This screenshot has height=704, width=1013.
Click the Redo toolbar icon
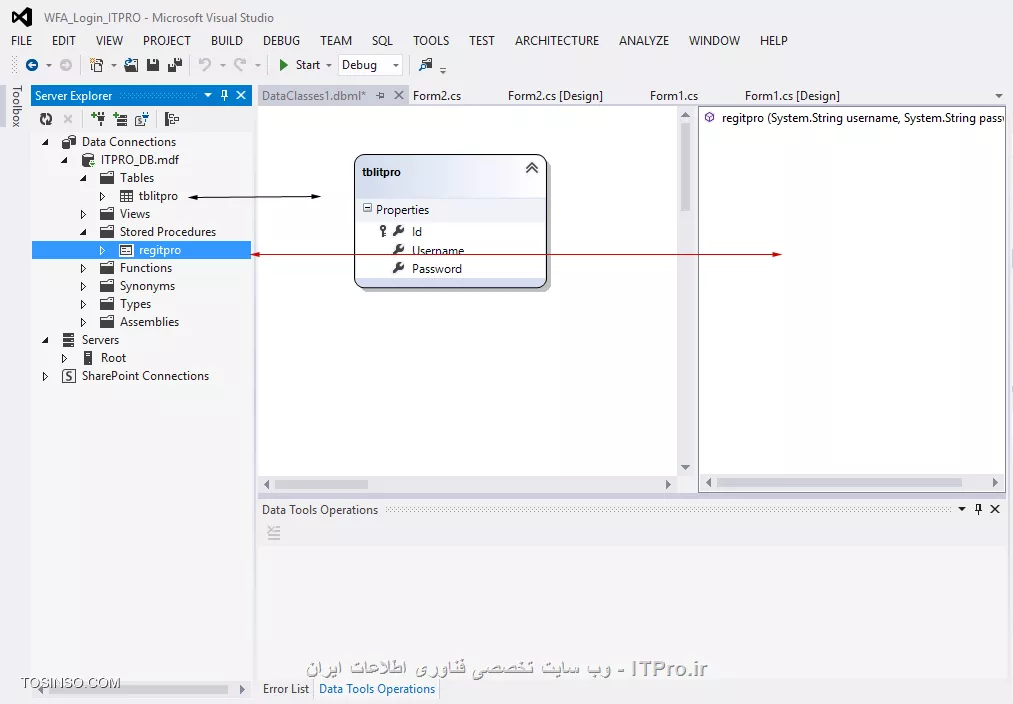click(240, 65)
